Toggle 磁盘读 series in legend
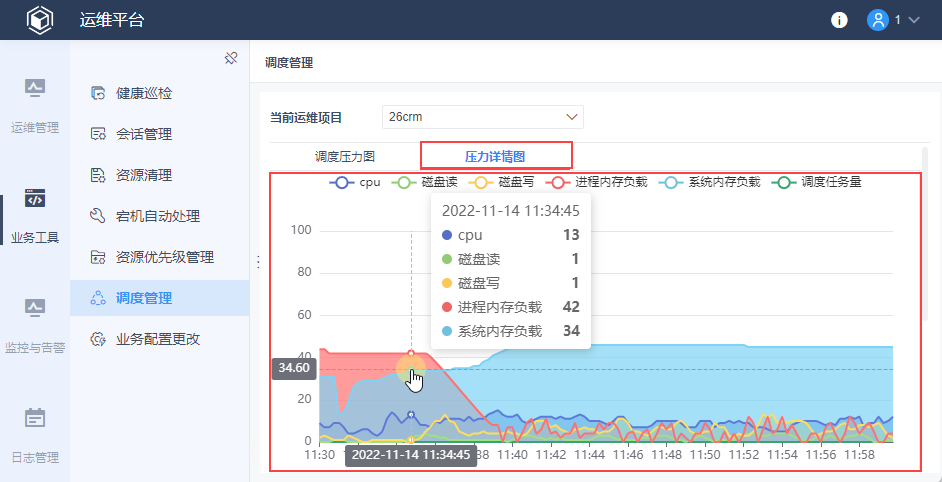The height and width of the screenshot is (482, 942). tap(424, 183)
